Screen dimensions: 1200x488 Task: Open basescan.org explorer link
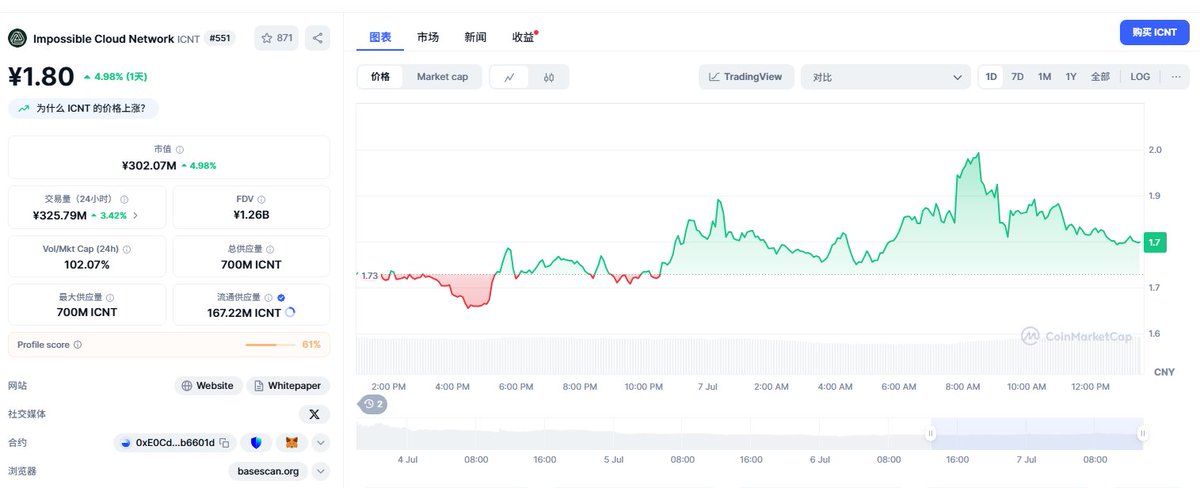point(268,471)
